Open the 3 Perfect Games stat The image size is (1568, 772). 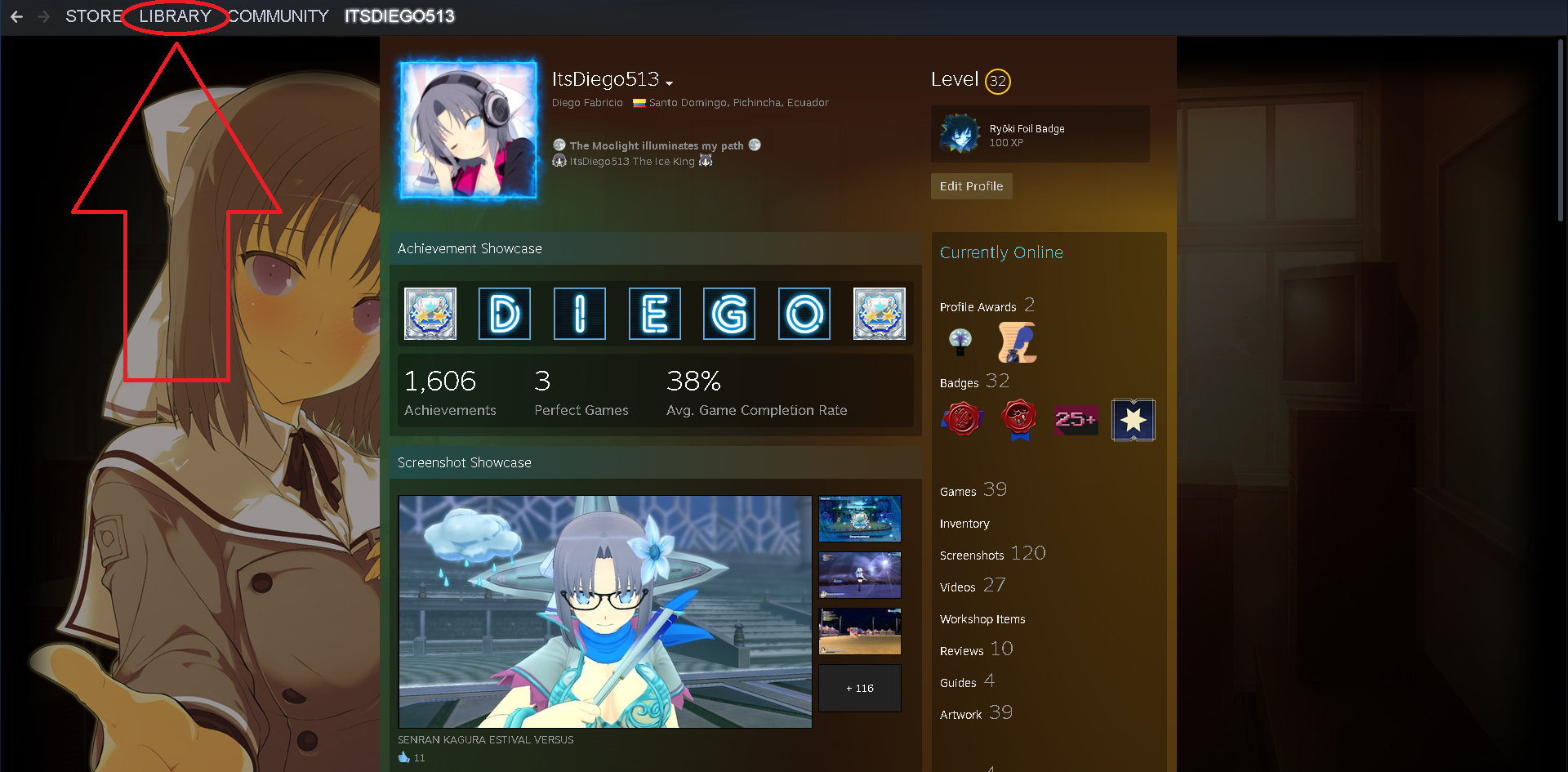[581, 392]
